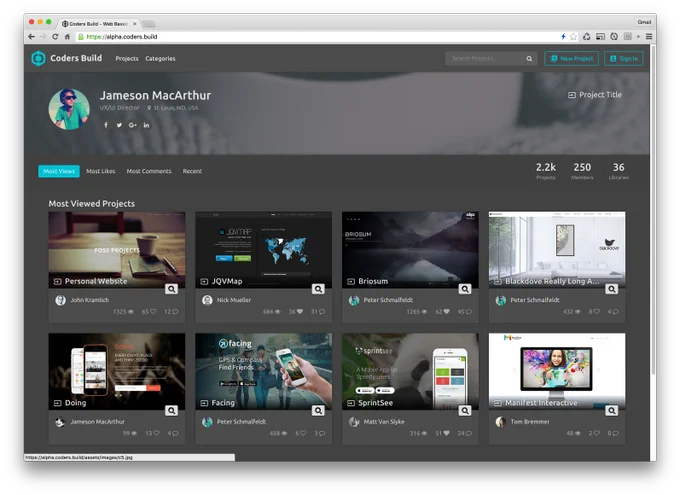Like the Personal Website project heart
This screenshot has height=495, width=680.
[153, 311]
